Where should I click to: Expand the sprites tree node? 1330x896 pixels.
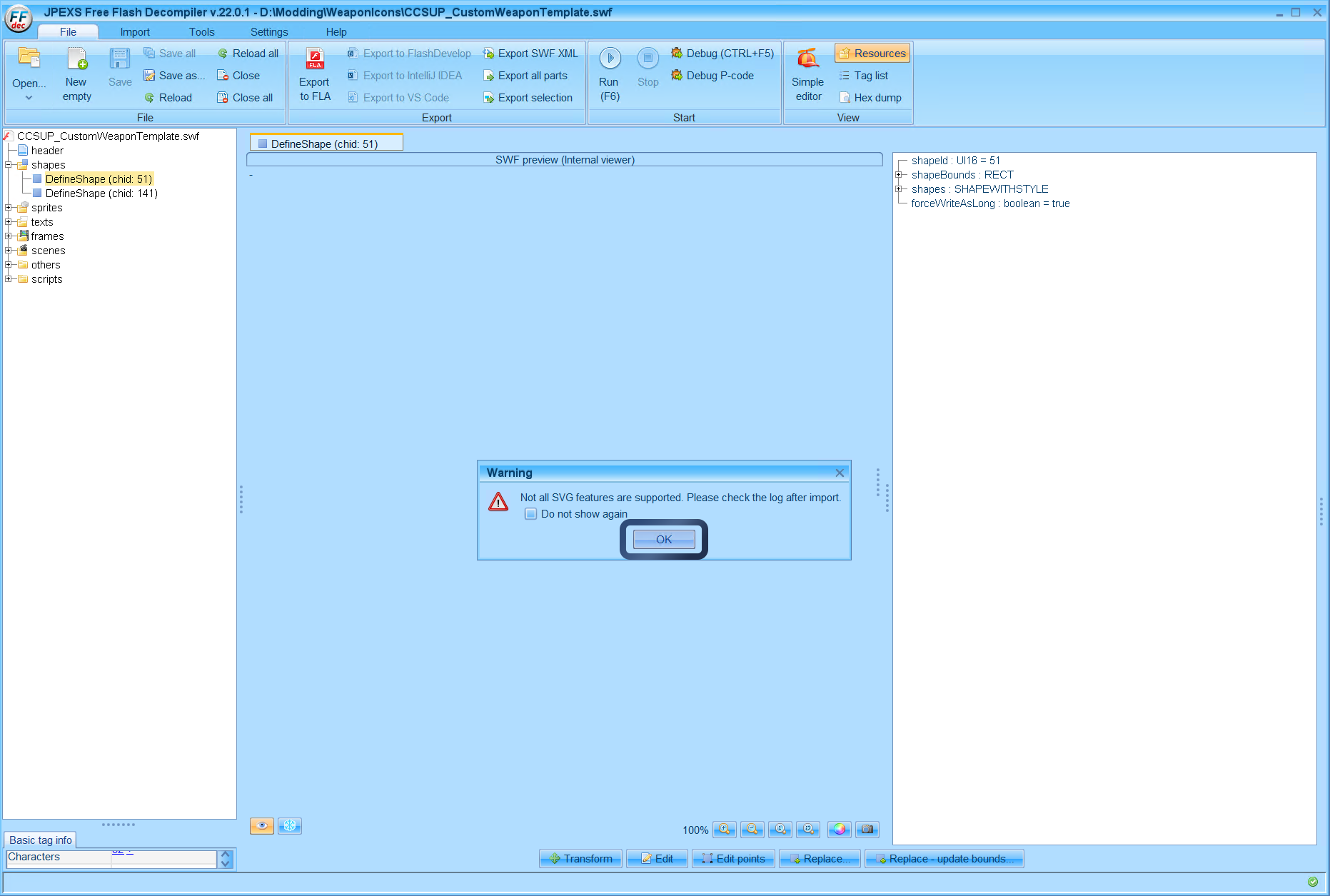click(8, 207)
